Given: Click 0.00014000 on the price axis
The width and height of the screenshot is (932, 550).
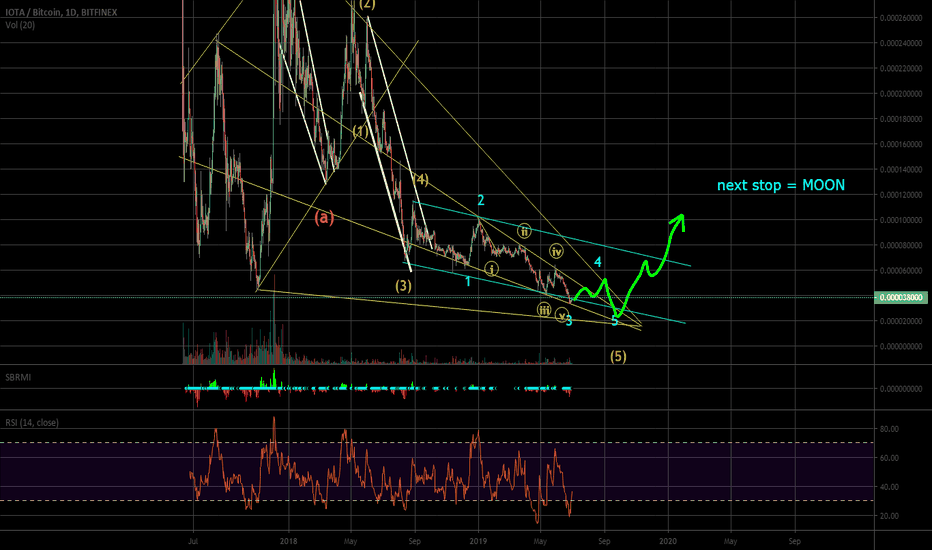Looking at the screenshot, I should click(901, 169).
